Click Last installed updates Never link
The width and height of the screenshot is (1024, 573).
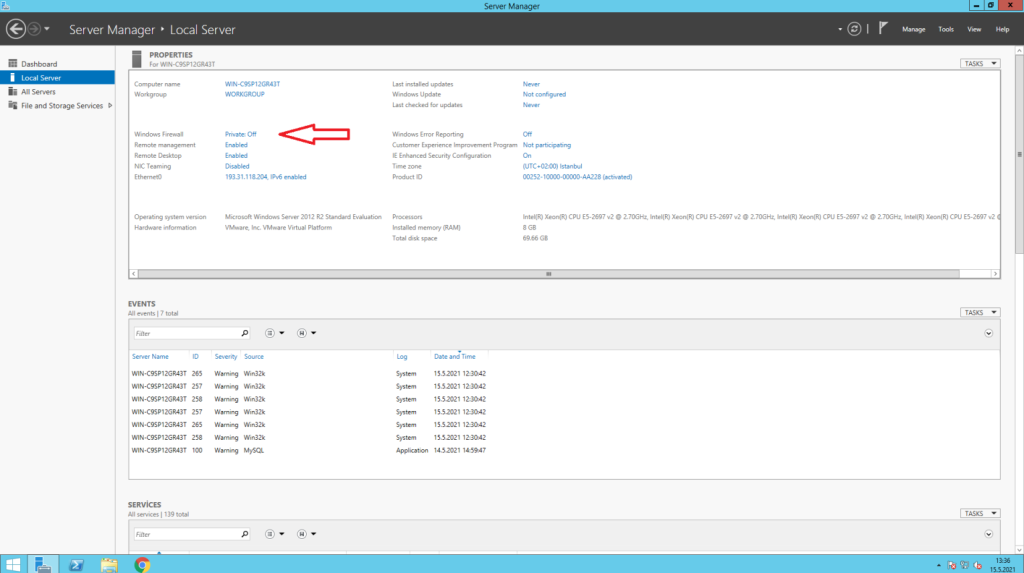click(531, 84)
